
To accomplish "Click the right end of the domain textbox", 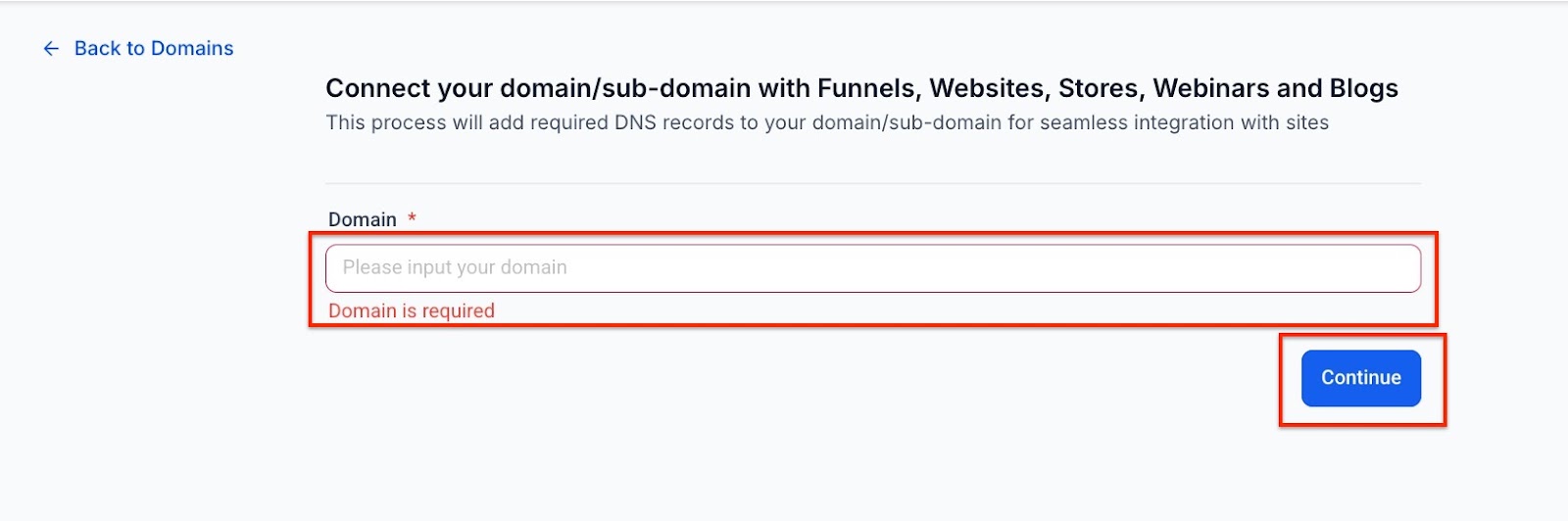I will (x=1392, y=268).
